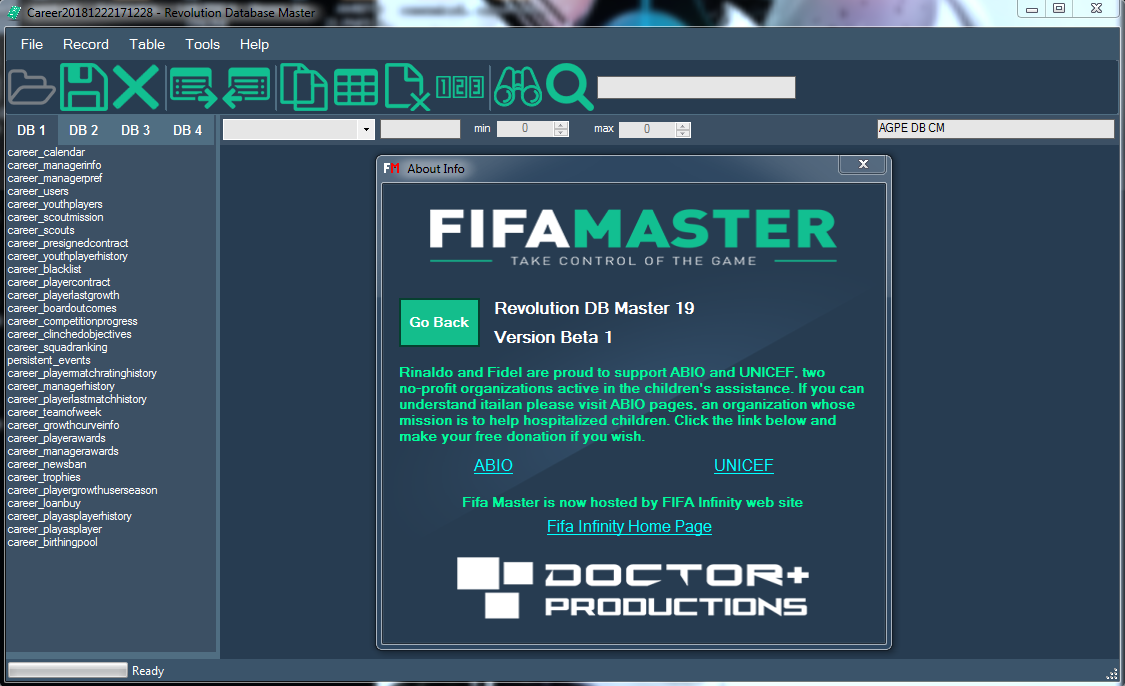1125x686 pixels.
Task: Select persistent_events table
Action: tap(49, 360)
